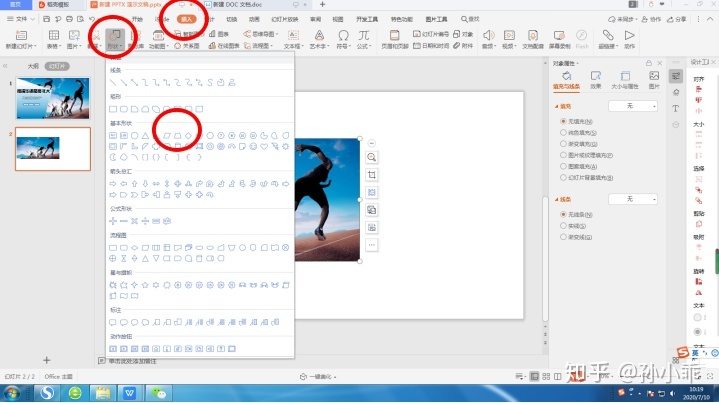Image resolution: width=719 pixels, height=403 pixels.
Task: Click the crop tool beside the picture
Action: pos(371,175)
